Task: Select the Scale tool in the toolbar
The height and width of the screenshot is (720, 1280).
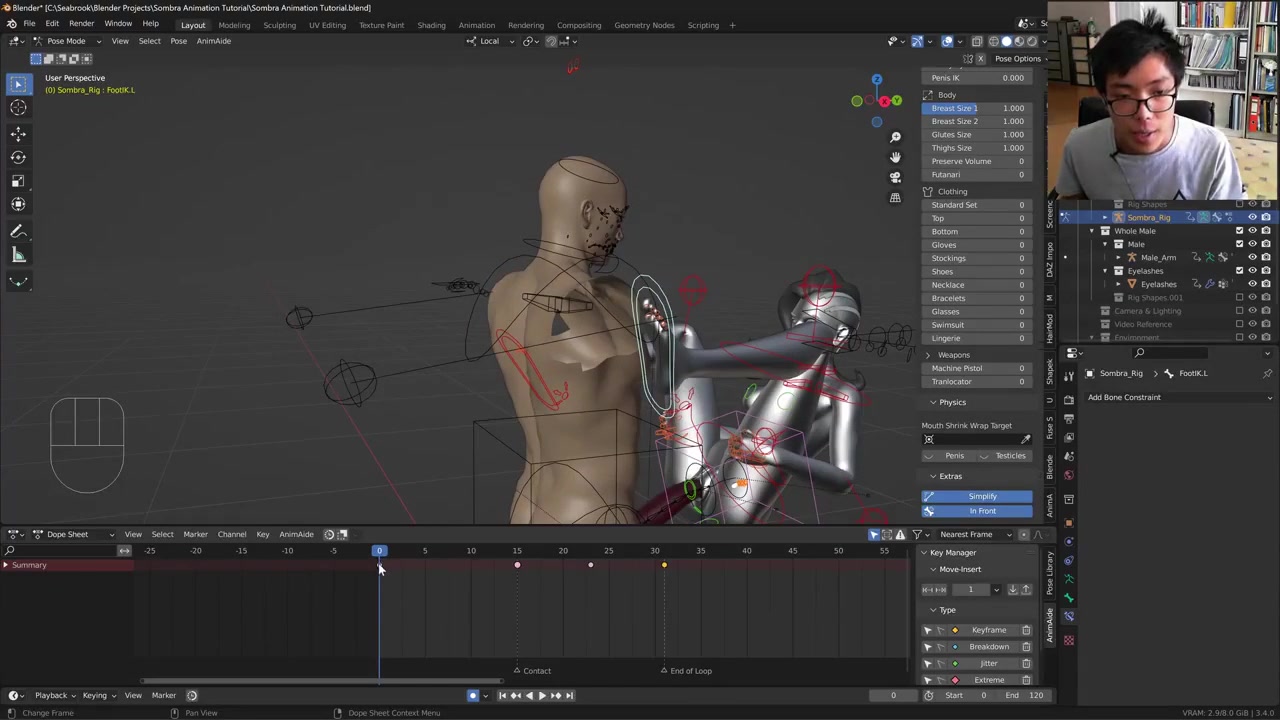Action: click(x=18, y=181)
